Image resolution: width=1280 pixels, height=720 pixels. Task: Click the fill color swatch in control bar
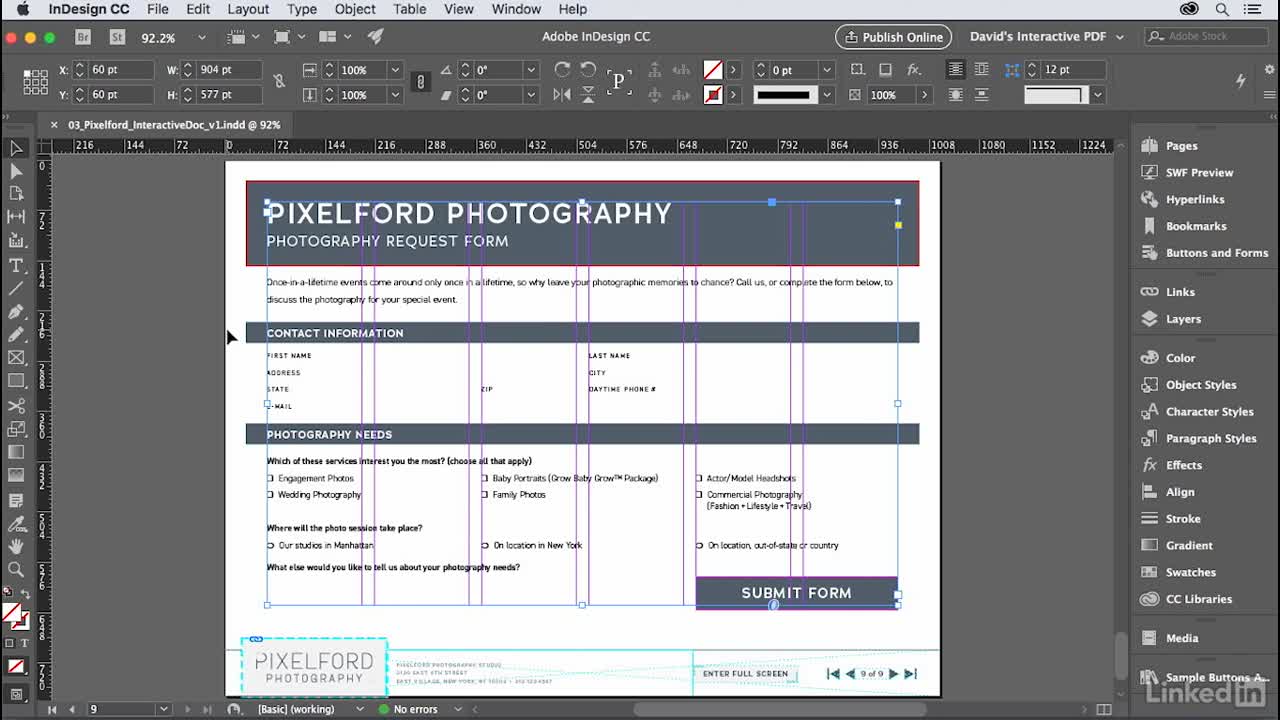713,70
